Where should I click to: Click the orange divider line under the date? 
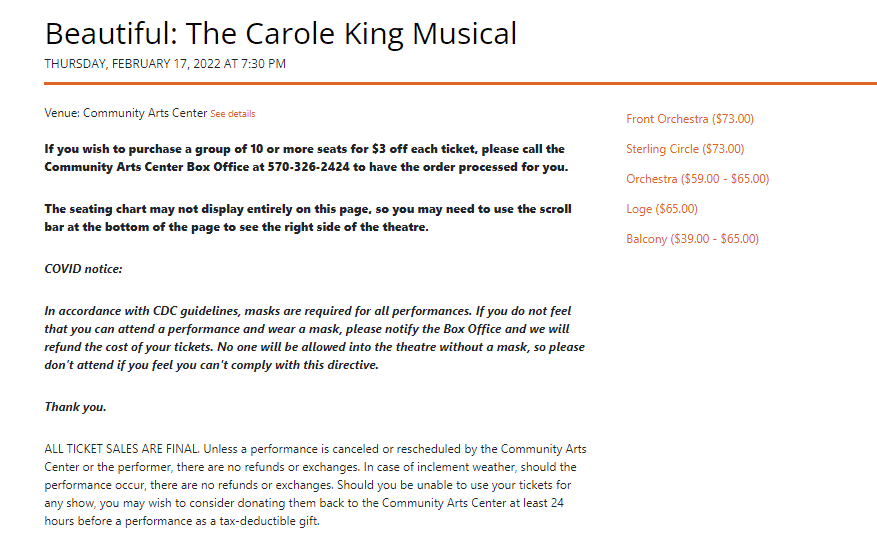[x=460, y=84]
